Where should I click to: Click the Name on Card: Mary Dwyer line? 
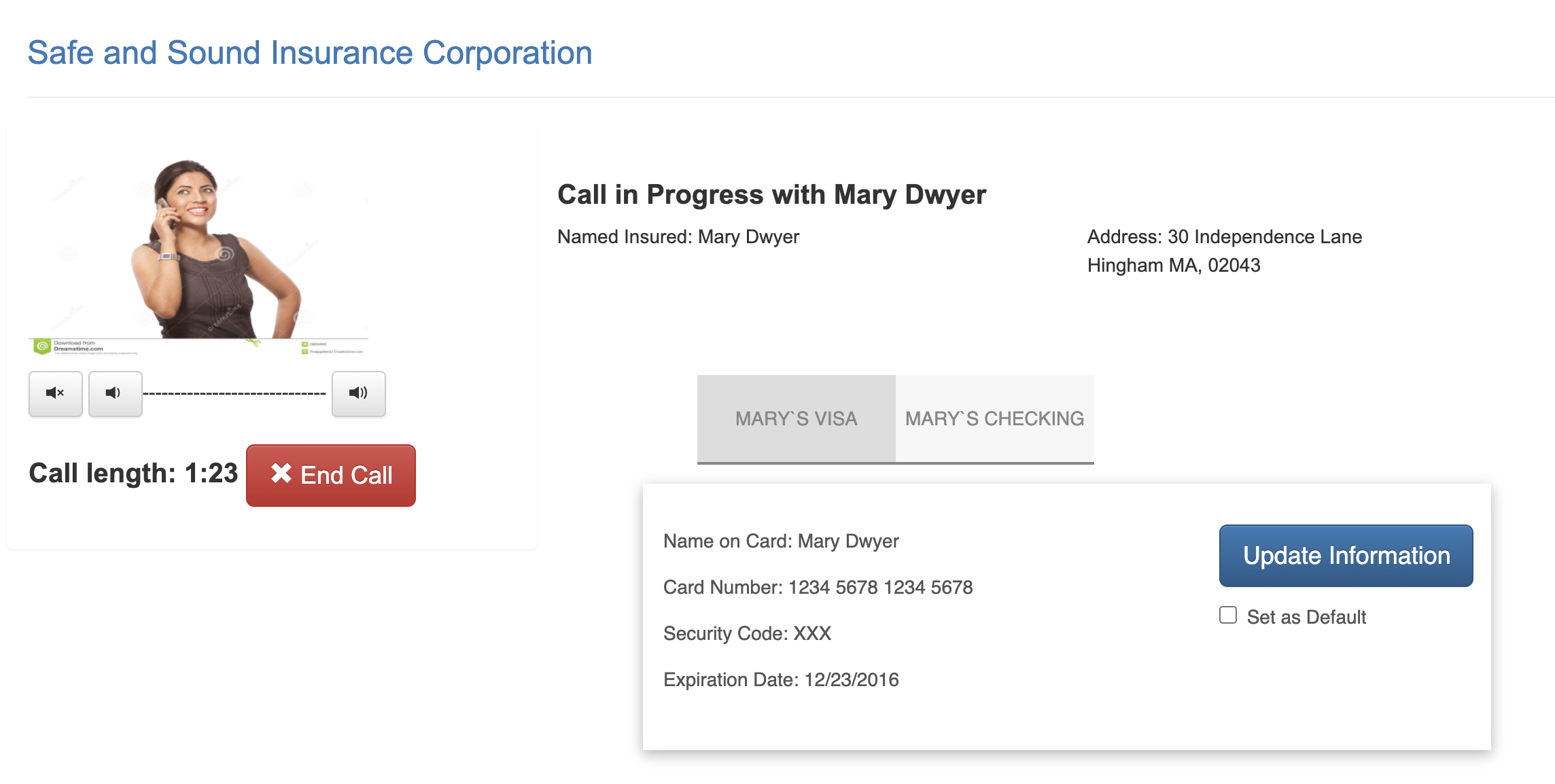click(781, 541)
